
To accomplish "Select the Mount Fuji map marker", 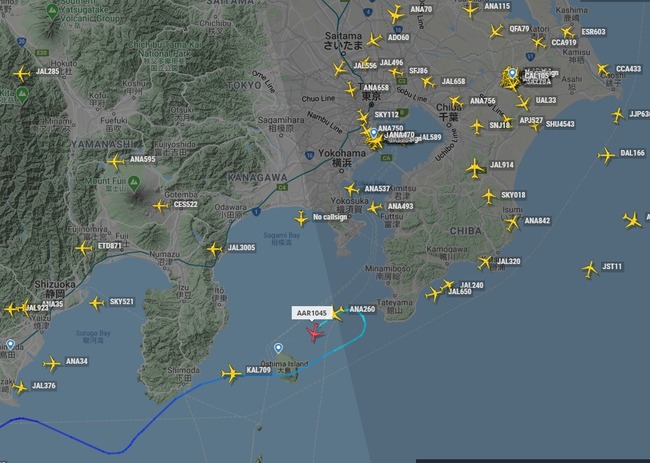I will tap(133, 182).
